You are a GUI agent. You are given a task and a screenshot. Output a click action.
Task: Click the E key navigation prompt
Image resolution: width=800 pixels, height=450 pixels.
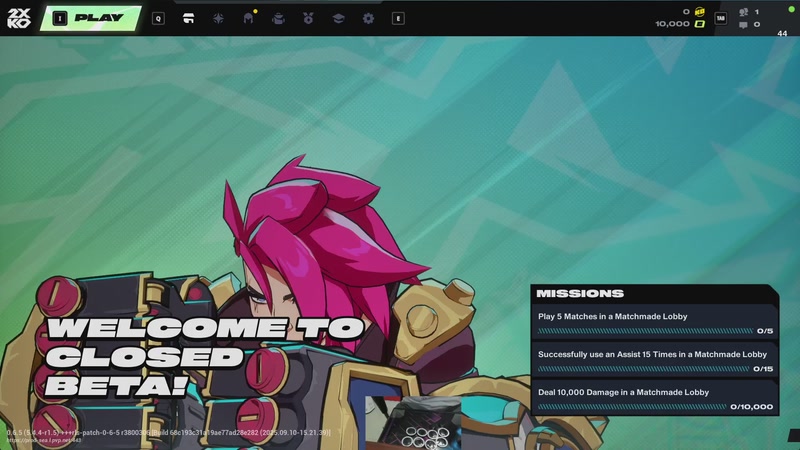pyautogui.click(x=398, y=18)
